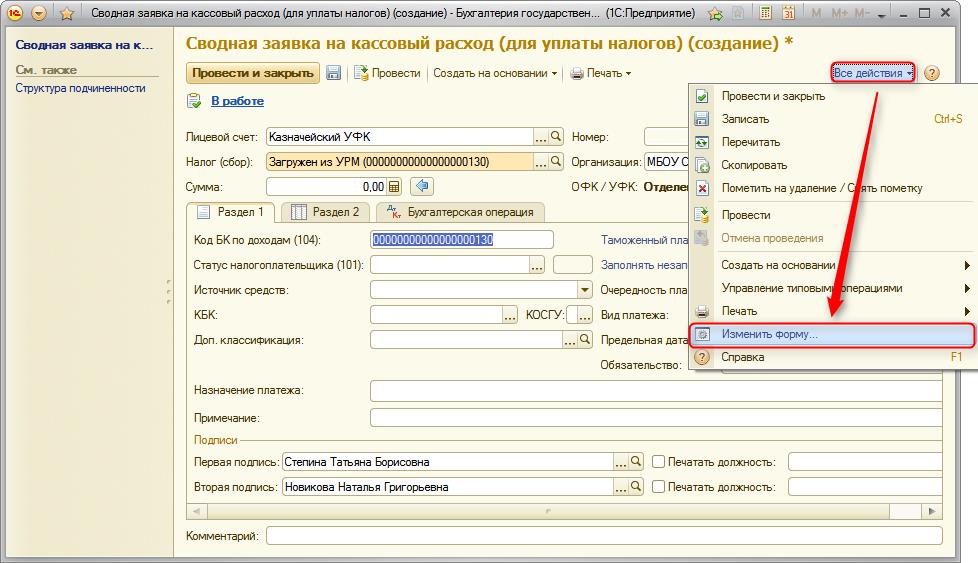Open the main menu round dropdown in title bar
Screen dimensions: 978x563
point(39,12)
